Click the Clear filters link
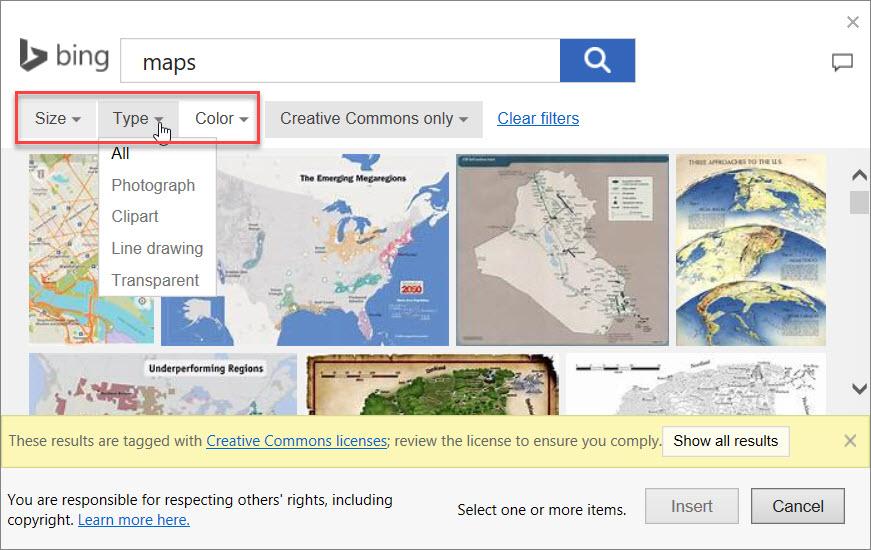The image size is (871, 550). pyautogui.click(x=538, y=119)
